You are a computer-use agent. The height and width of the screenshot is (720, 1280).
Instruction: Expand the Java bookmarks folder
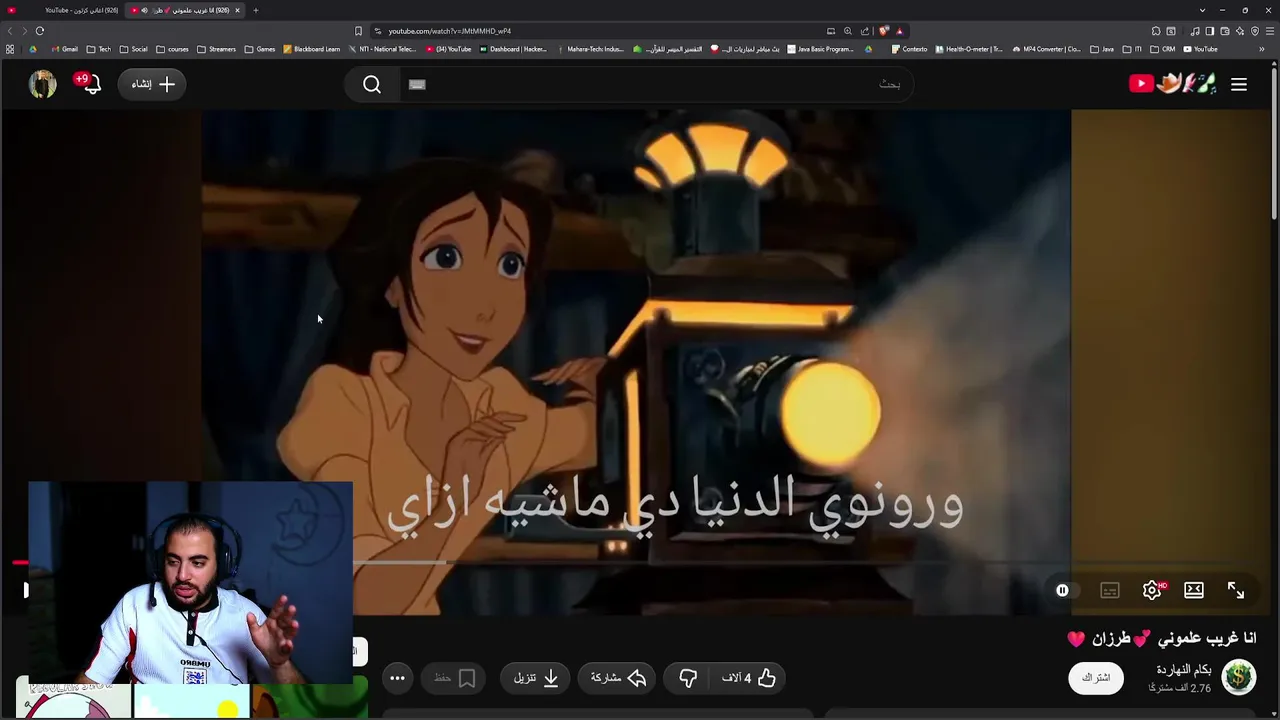1101,49
